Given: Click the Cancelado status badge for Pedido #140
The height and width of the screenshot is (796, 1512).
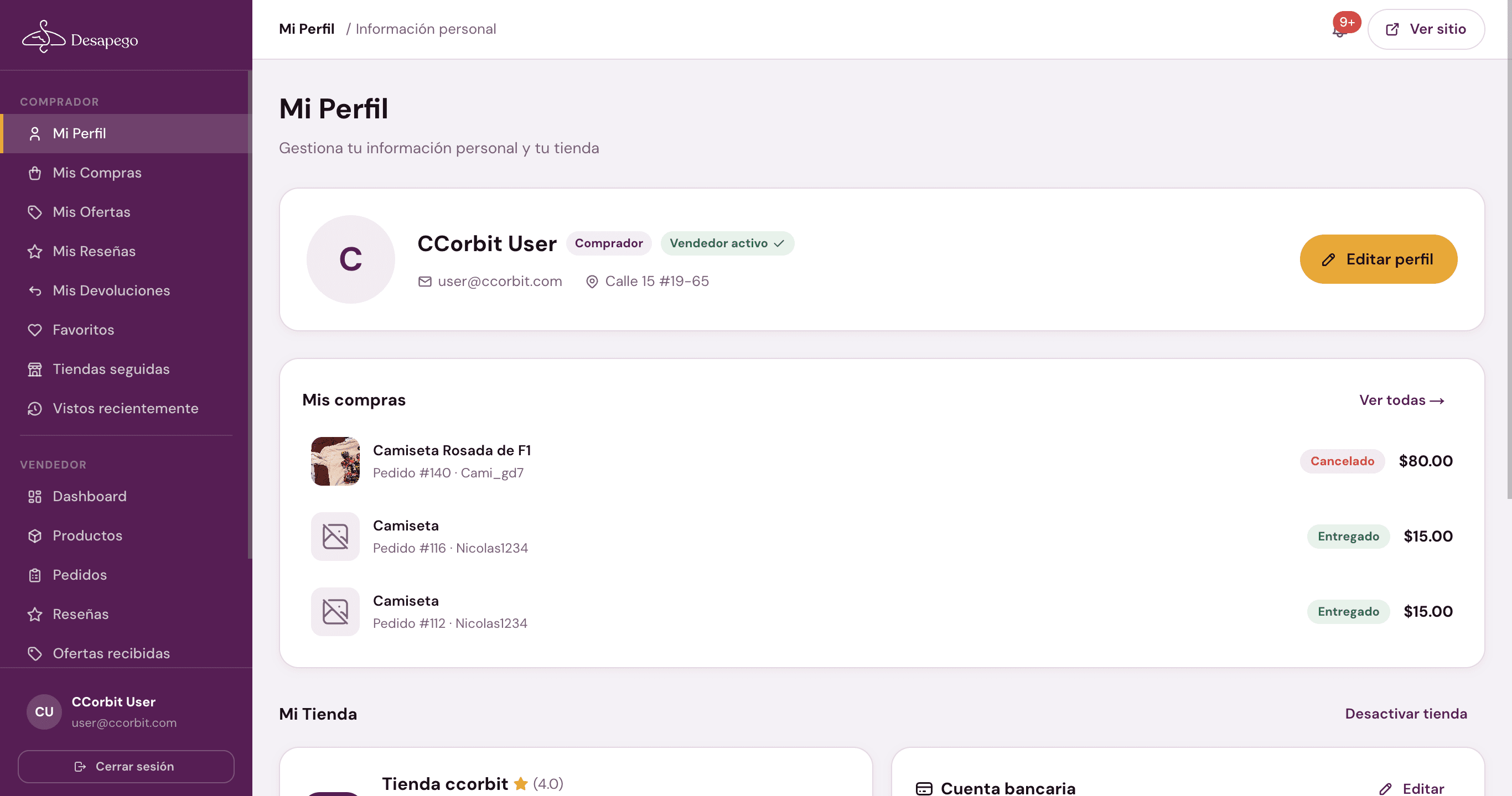Looking at the screenshot, I should coord(1342,462).
